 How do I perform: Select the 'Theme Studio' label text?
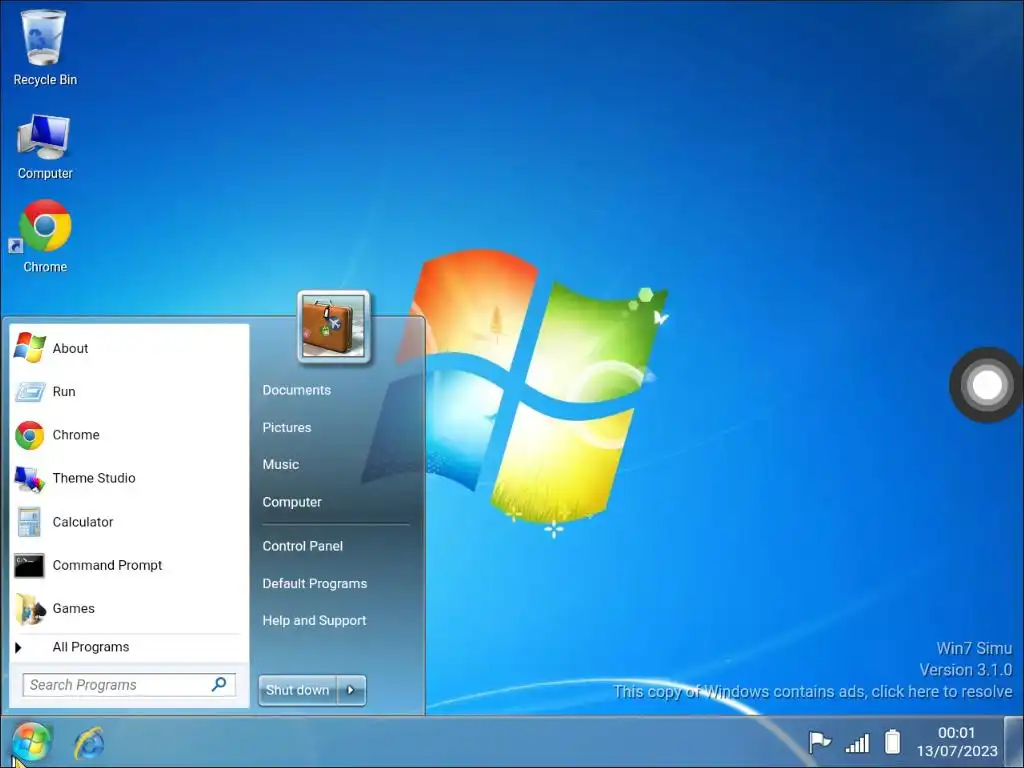(x=94, y=478)
